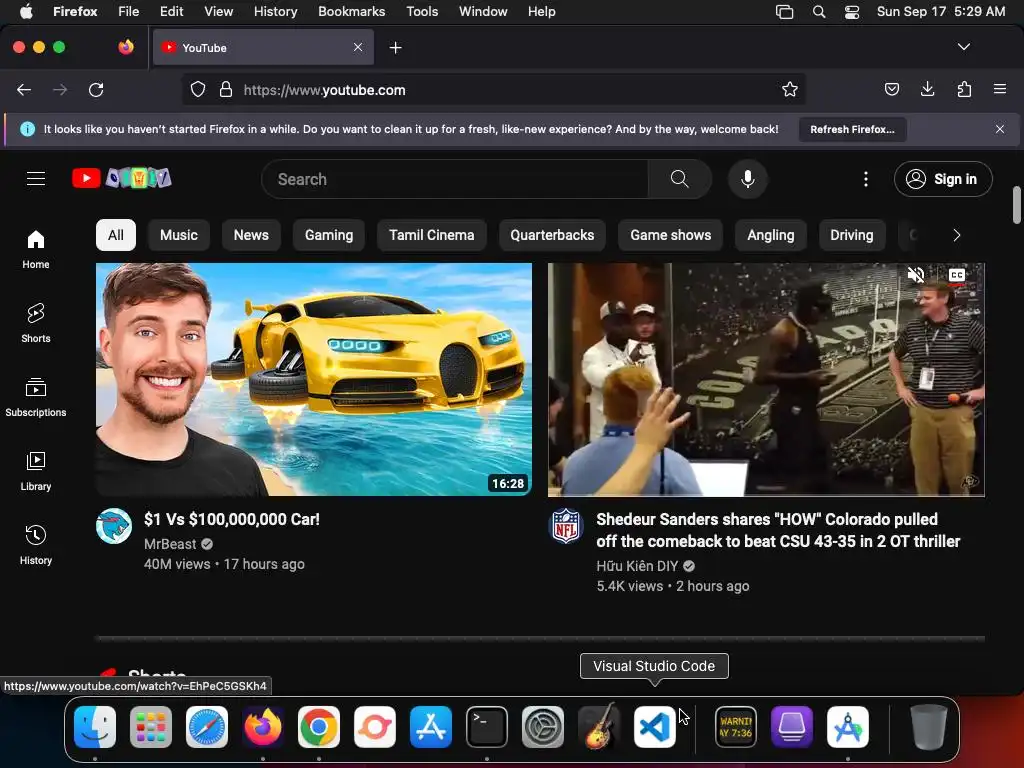Click into the YouTube search field
The image size is (1024, 768).
[x=455, y=179]
